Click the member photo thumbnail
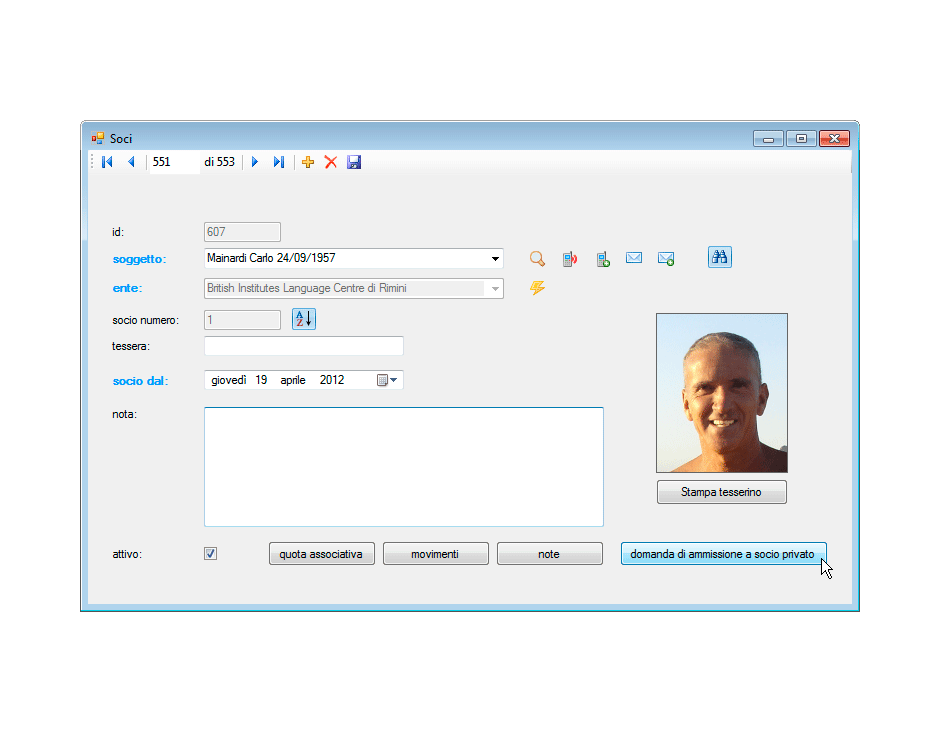The image size is (940, 732). [722, 393]
